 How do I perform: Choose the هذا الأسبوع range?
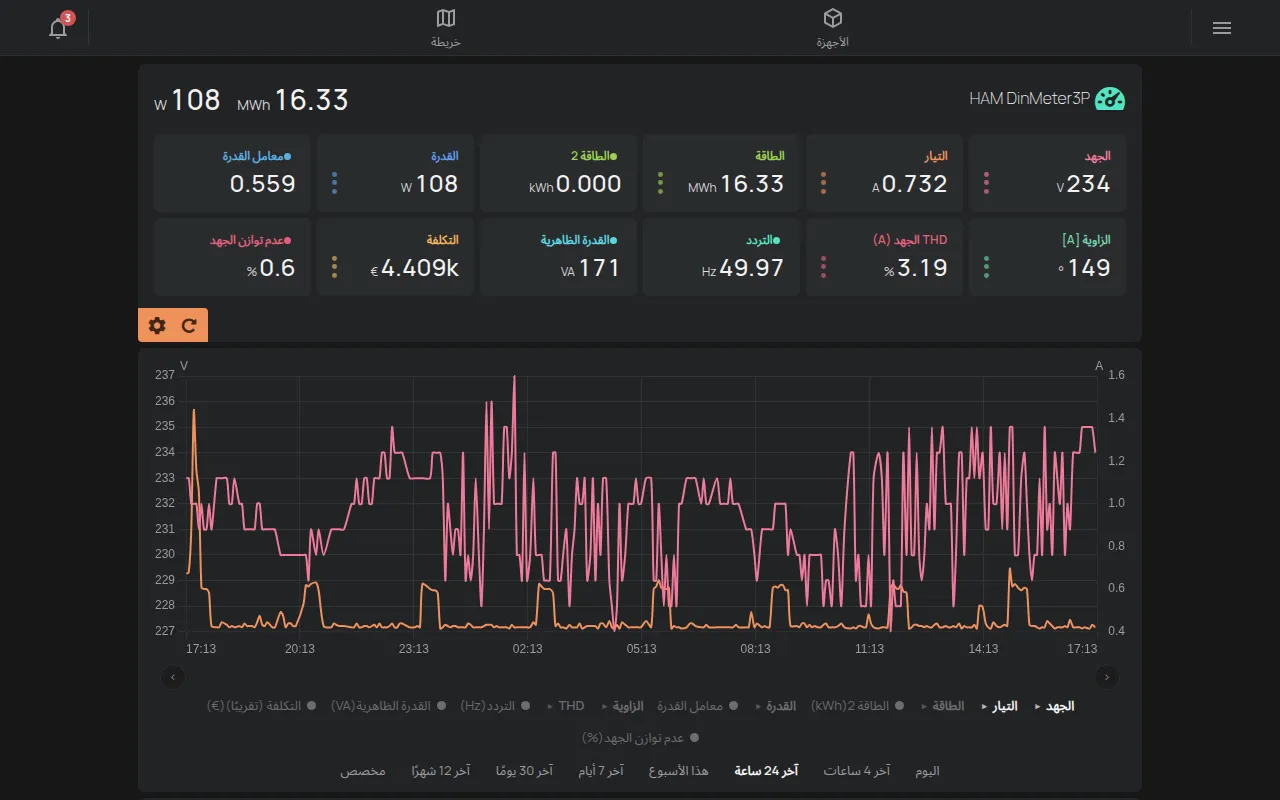(679, 771)
